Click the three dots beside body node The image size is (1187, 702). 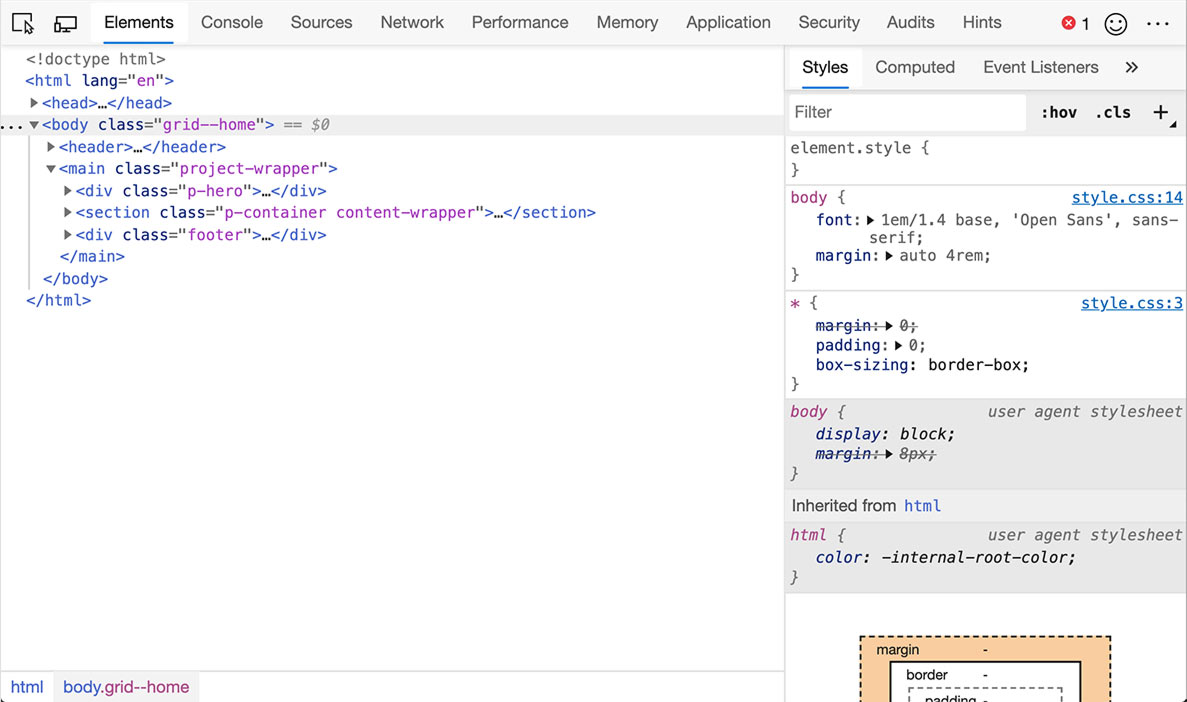[11, 125]
